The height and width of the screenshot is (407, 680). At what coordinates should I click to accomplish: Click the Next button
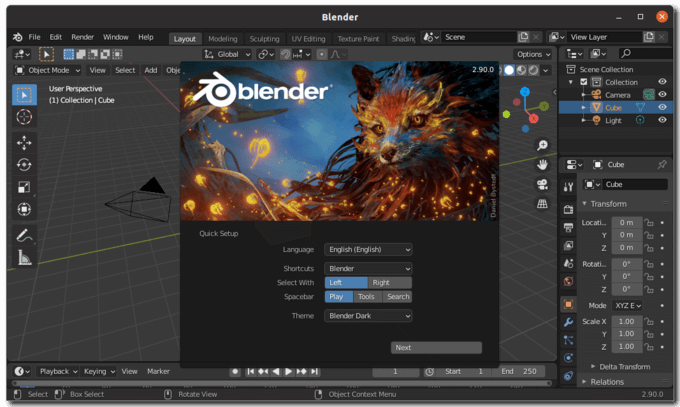[436, 348]
